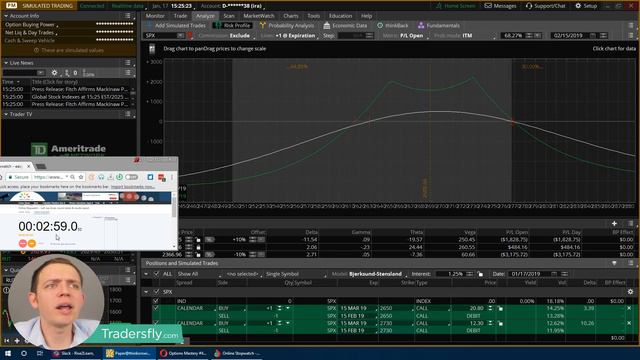Open Positions and Simulated Trades filter icon
The image size is (640, 360).
(614, 263)
